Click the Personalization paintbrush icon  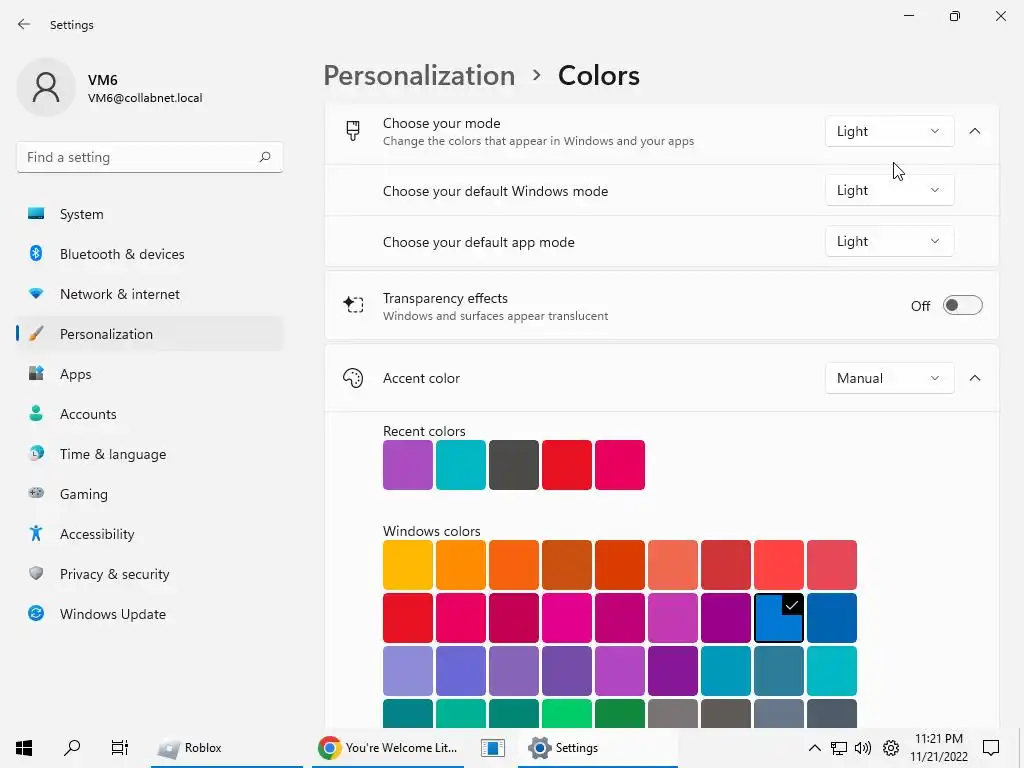pos(36,334)
